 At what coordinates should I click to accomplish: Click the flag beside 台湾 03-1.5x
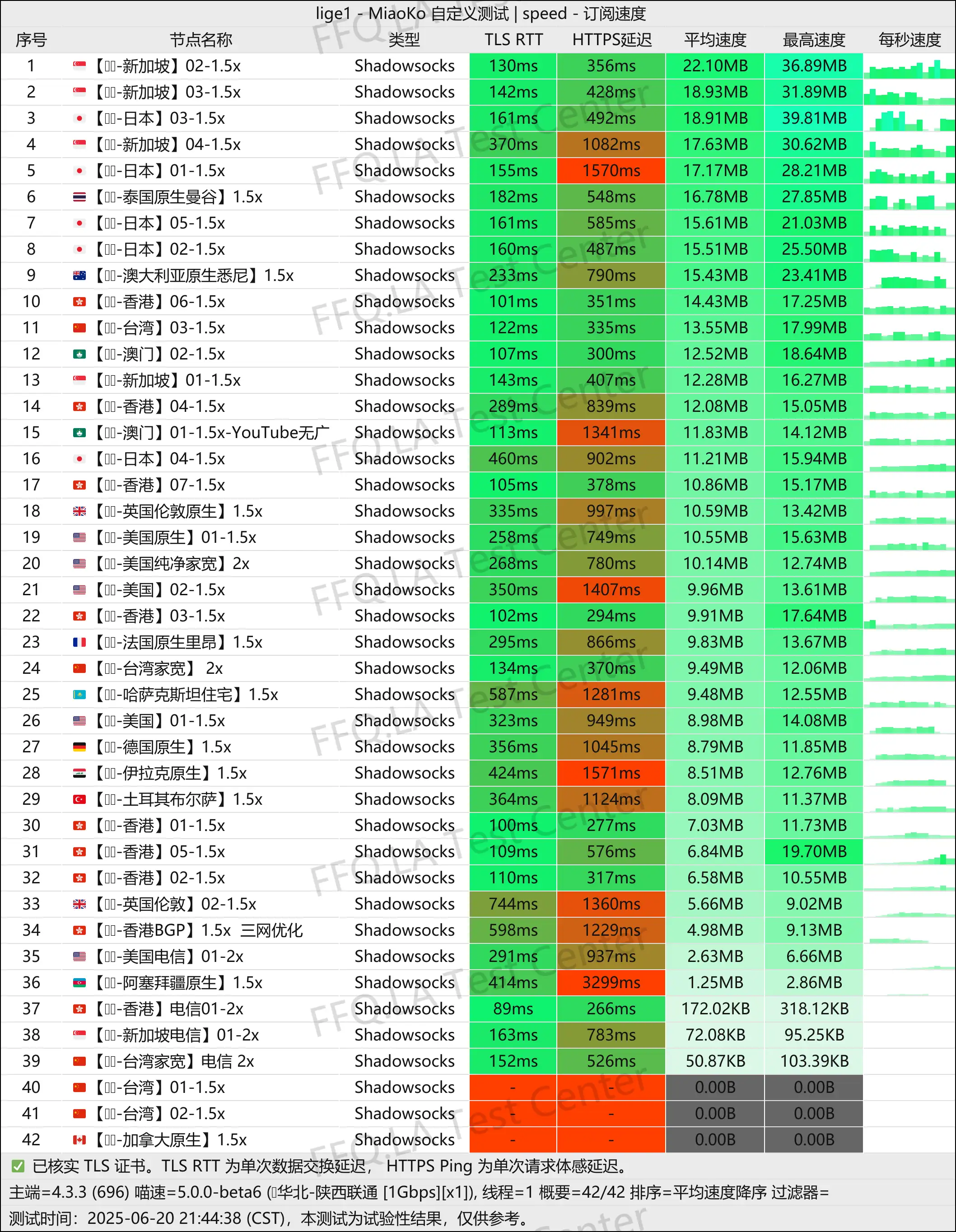79,328
